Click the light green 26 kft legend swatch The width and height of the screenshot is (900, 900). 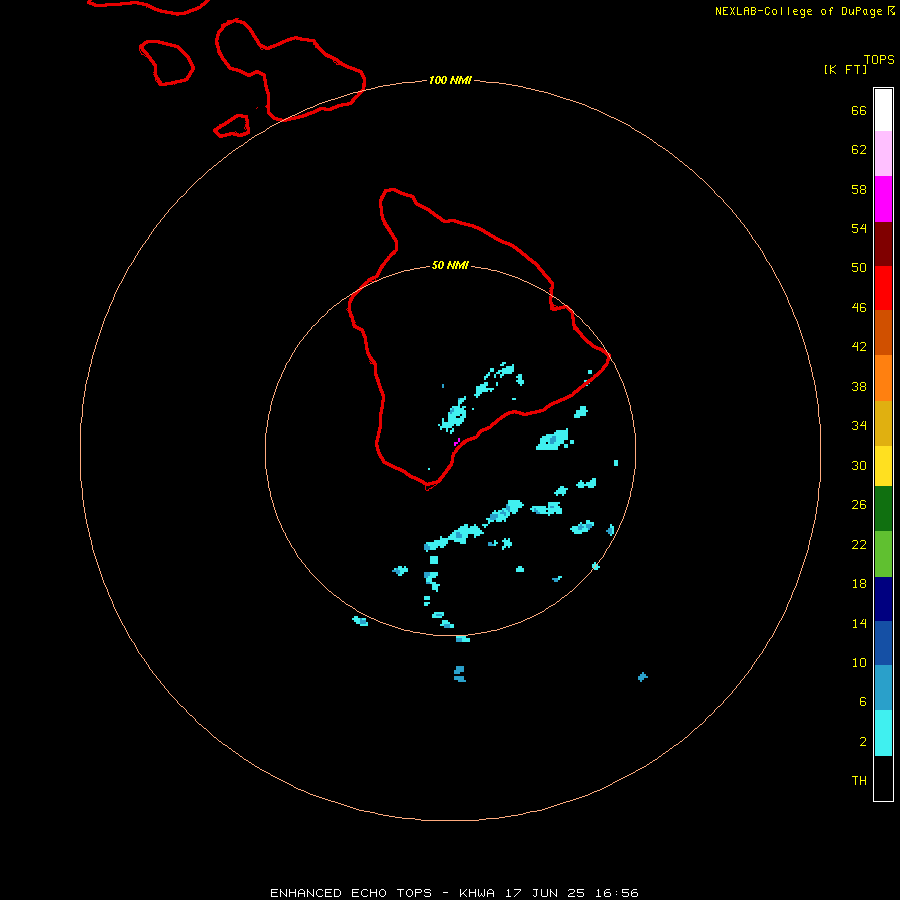coord(883,554)
